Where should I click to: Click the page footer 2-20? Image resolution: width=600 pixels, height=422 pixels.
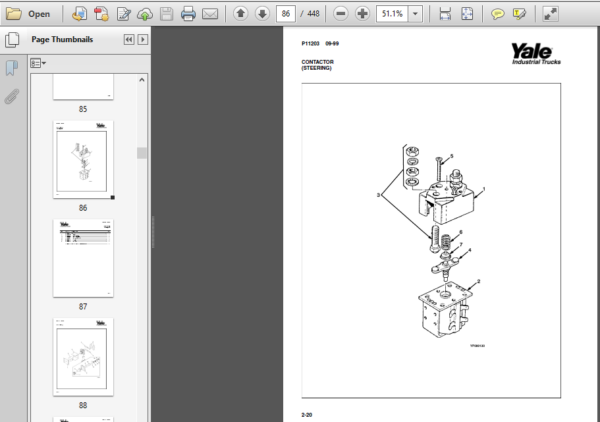pyautogui.click(x=307, y=415)
